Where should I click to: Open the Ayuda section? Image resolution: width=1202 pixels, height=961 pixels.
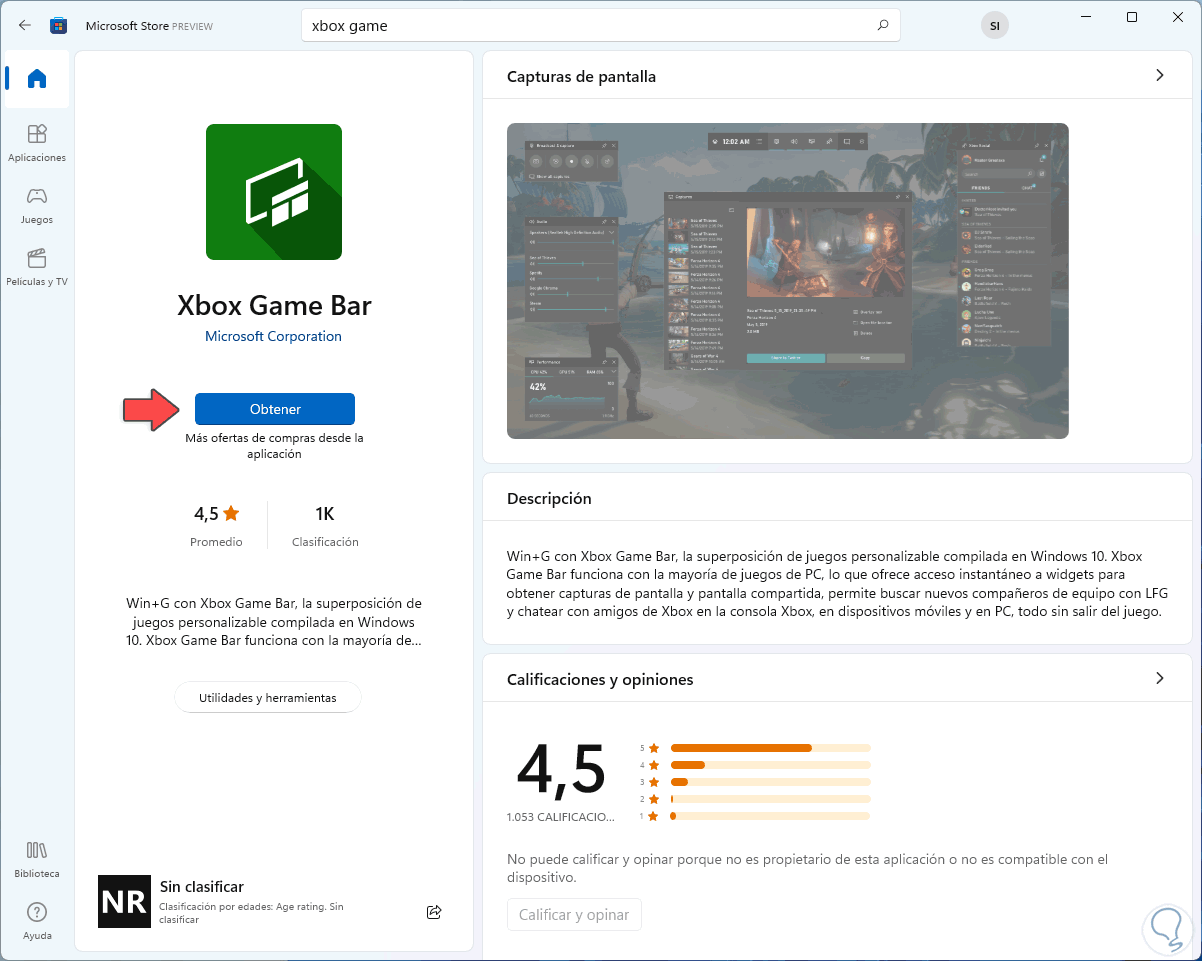point(37,921)
